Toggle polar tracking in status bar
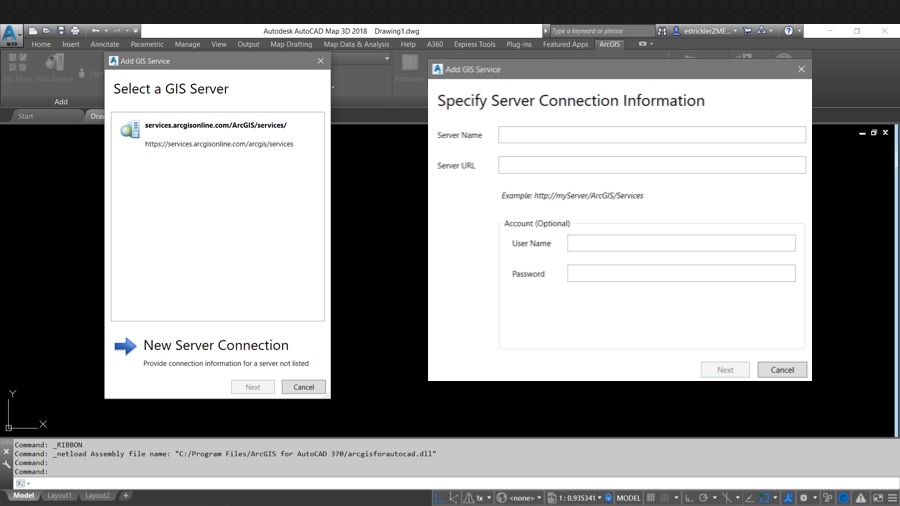Image resolution: width=900 pixels, height=506 pixels. [x=703, y=498]
